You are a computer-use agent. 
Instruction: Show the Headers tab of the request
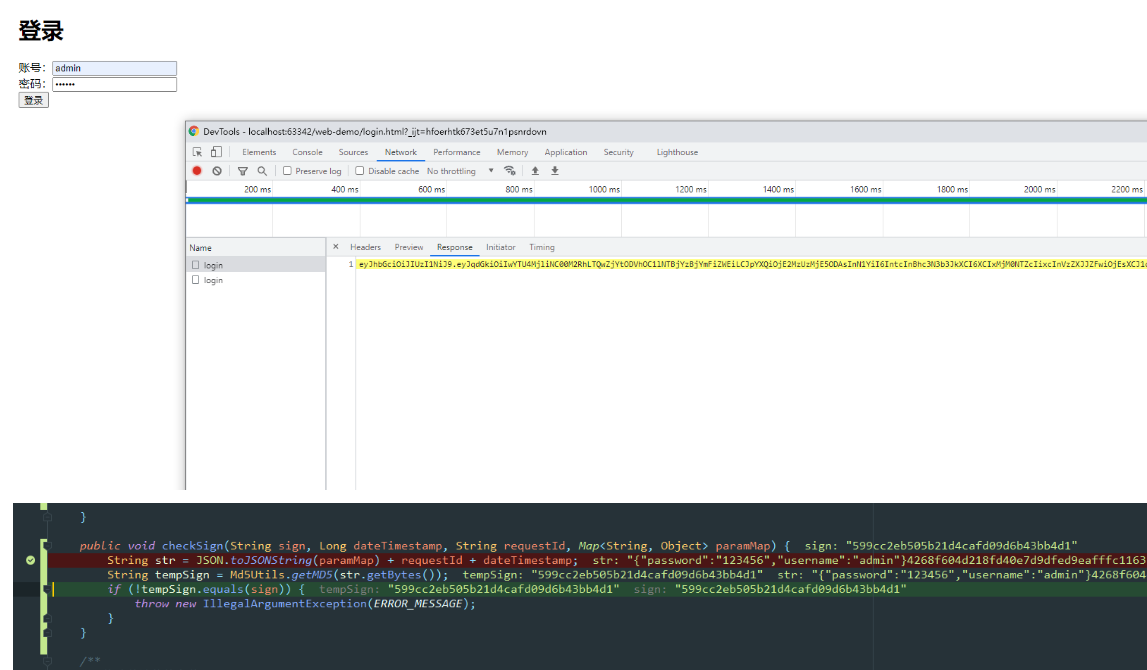[x=365, y=247]
